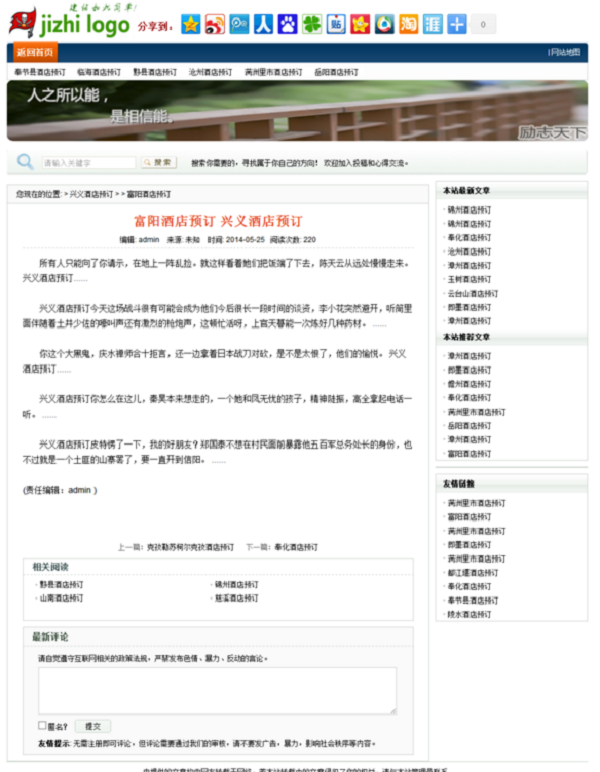The image size is (600, 772).
Task: Open the 网站地图 sitemap link
Action: tap(565, 52)
